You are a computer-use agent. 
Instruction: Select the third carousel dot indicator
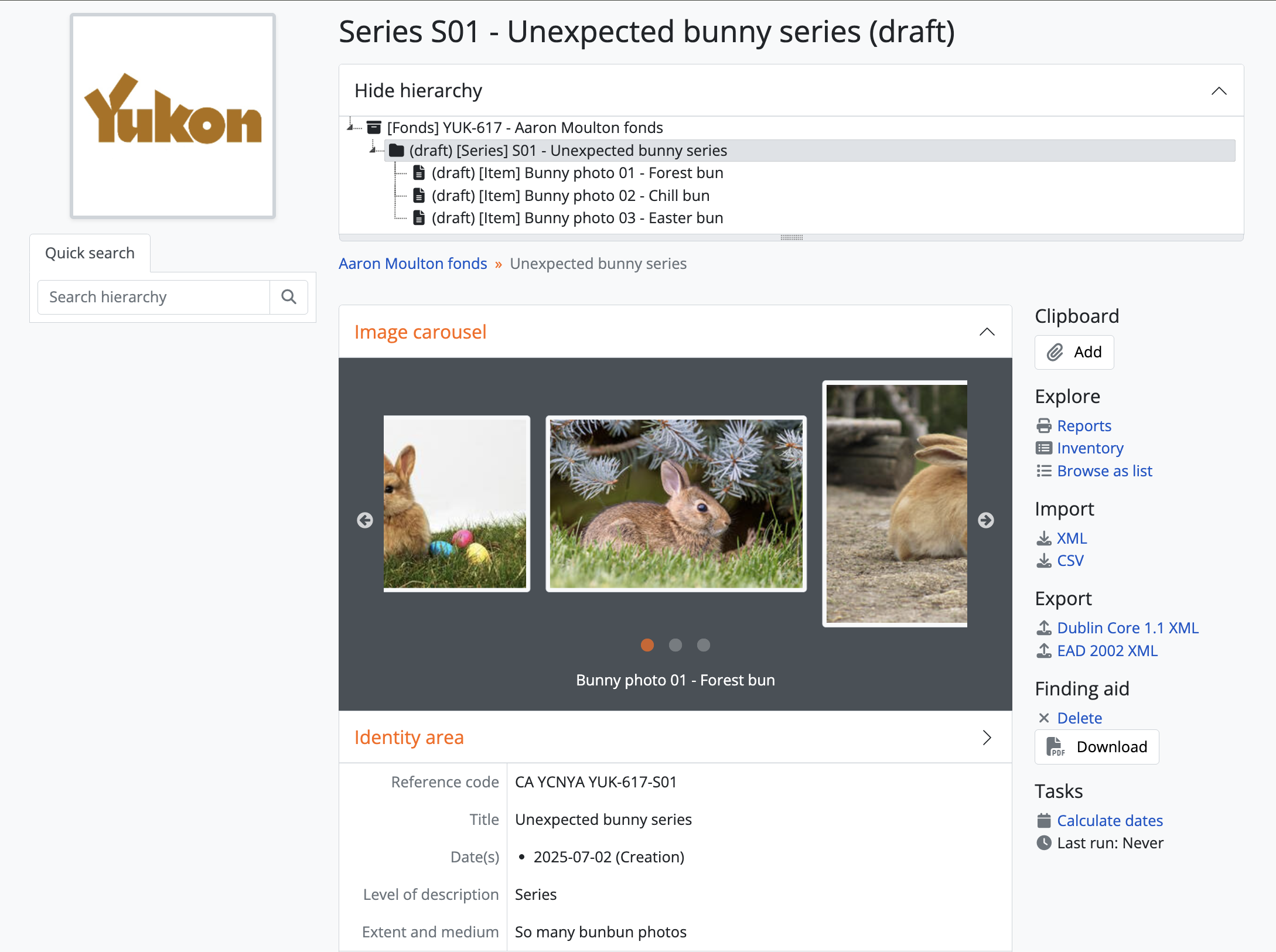click(704, 645)
